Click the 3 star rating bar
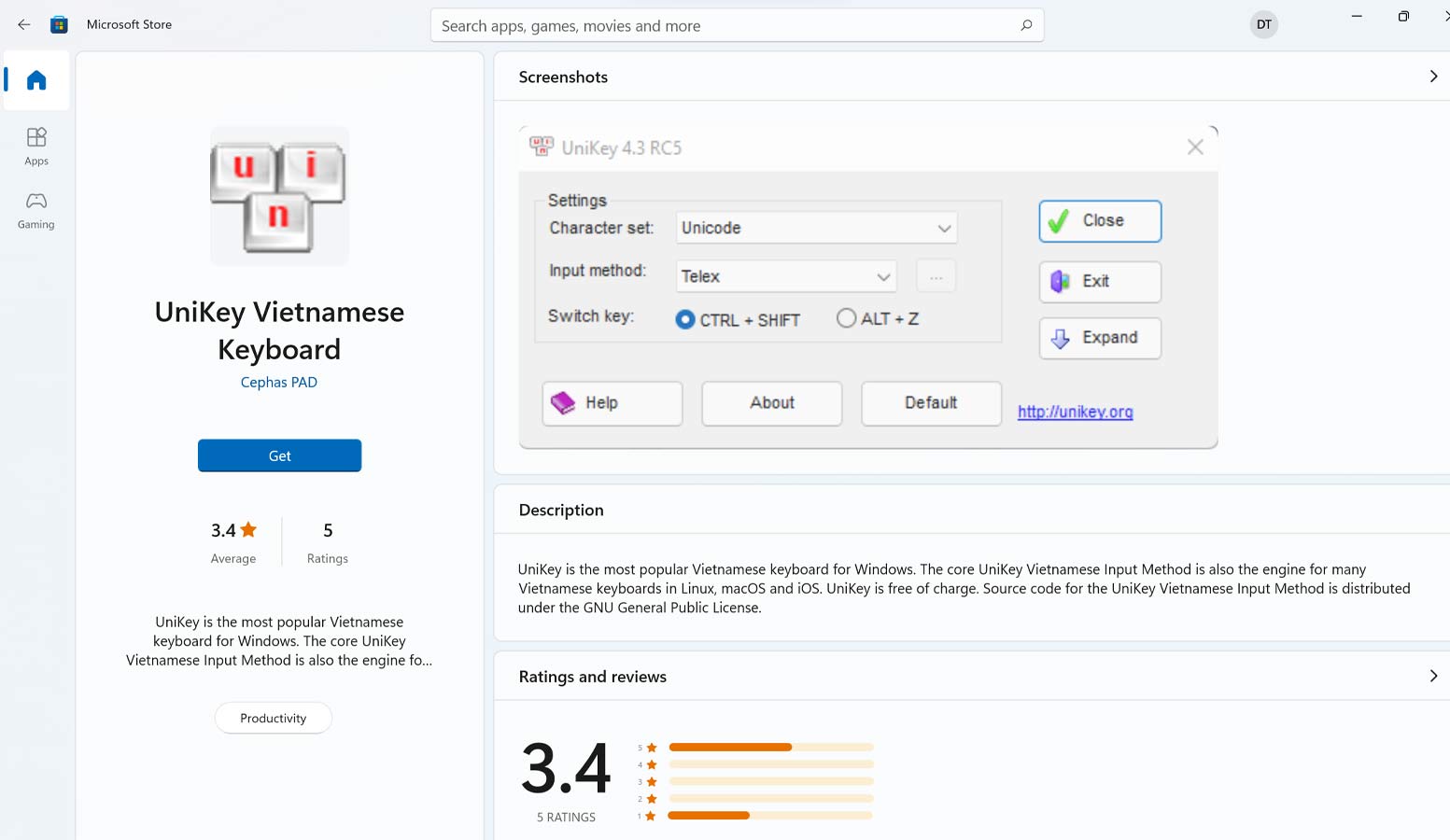Screen dimensions: 1450x840 point(771,780)
